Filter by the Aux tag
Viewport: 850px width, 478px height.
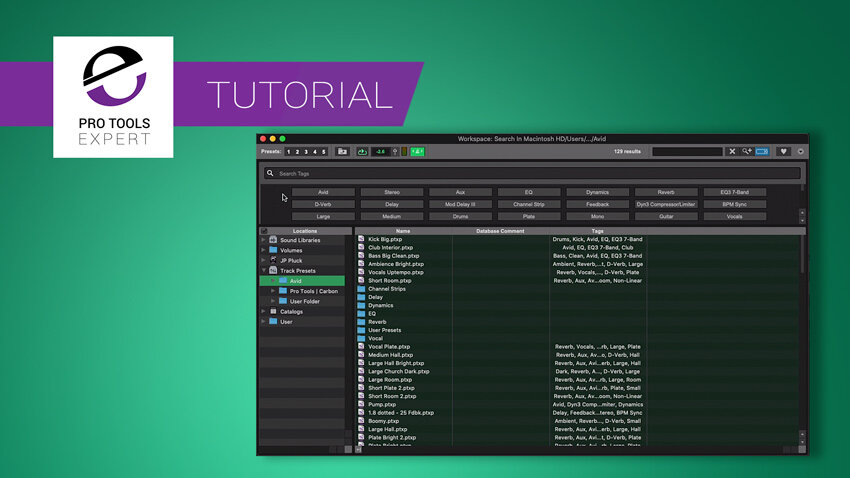(460, 192)
